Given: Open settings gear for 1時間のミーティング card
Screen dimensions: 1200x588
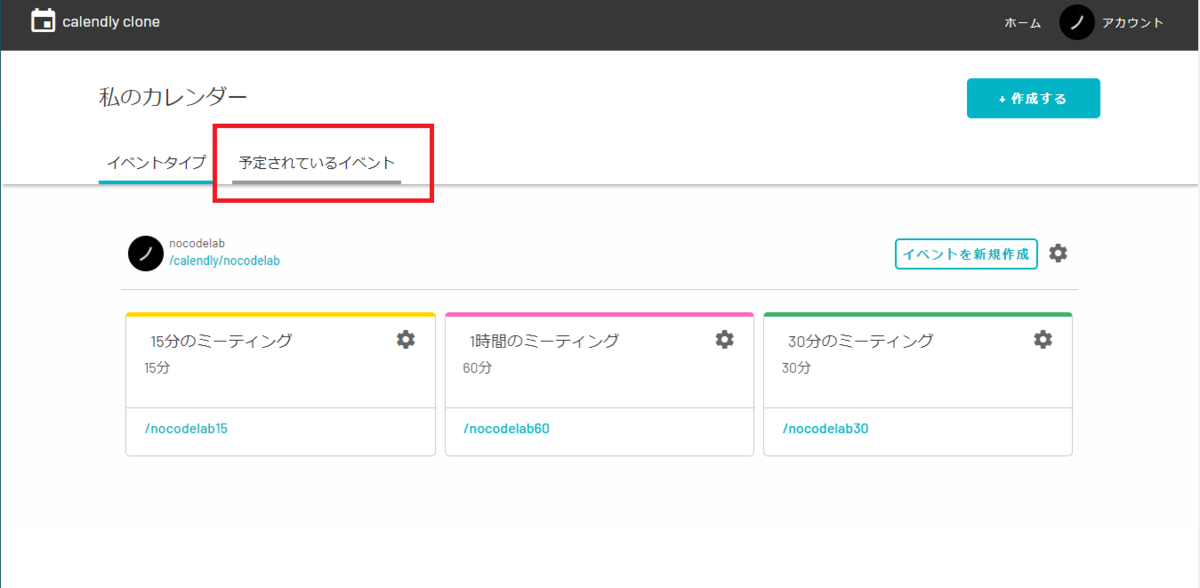Looking at the screenshot, I should point(724,339).
